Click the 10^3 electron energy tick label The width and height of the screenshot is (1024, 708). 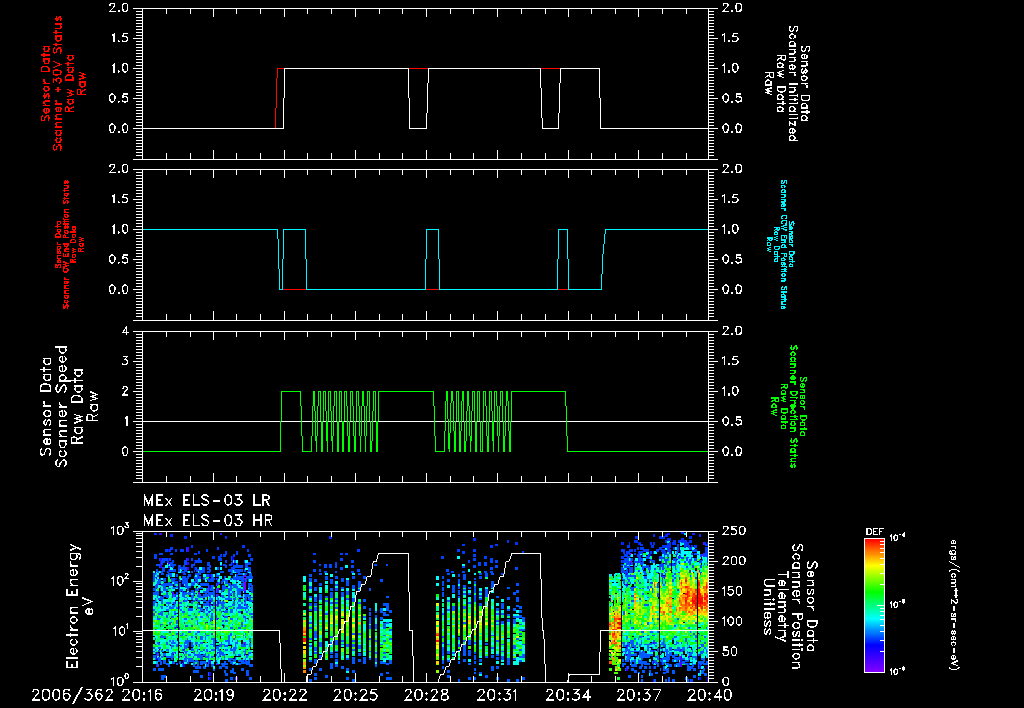click(120, 529)
